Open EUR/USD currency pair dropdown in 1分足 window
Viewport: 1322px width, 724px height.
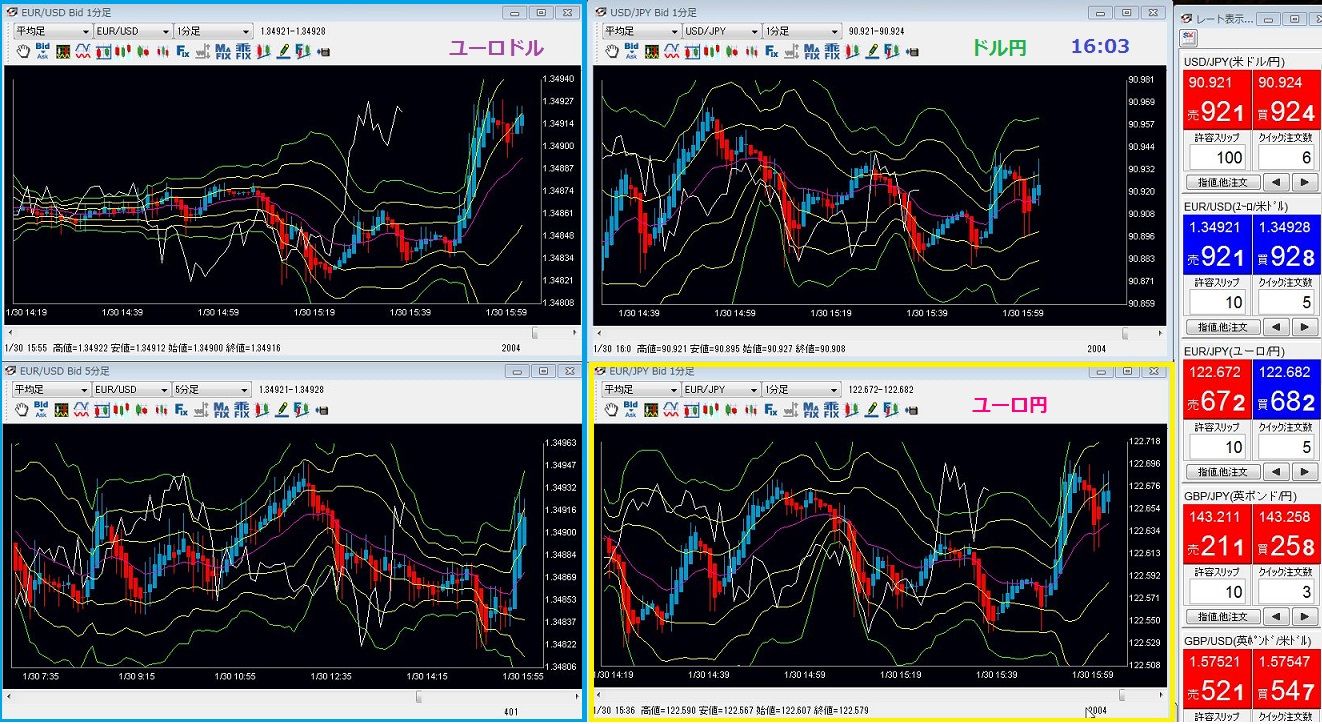pyautogui.click(x=132, y=31)
